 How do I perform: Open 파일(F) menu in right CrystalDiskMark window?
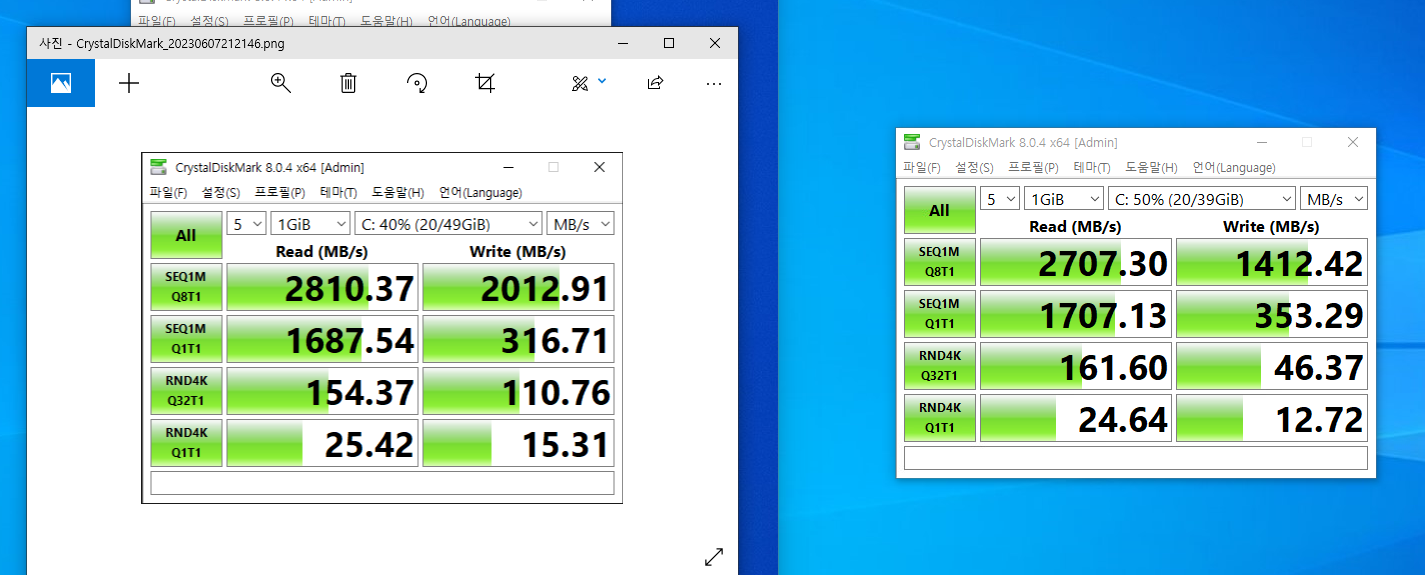tap(922, 168)
